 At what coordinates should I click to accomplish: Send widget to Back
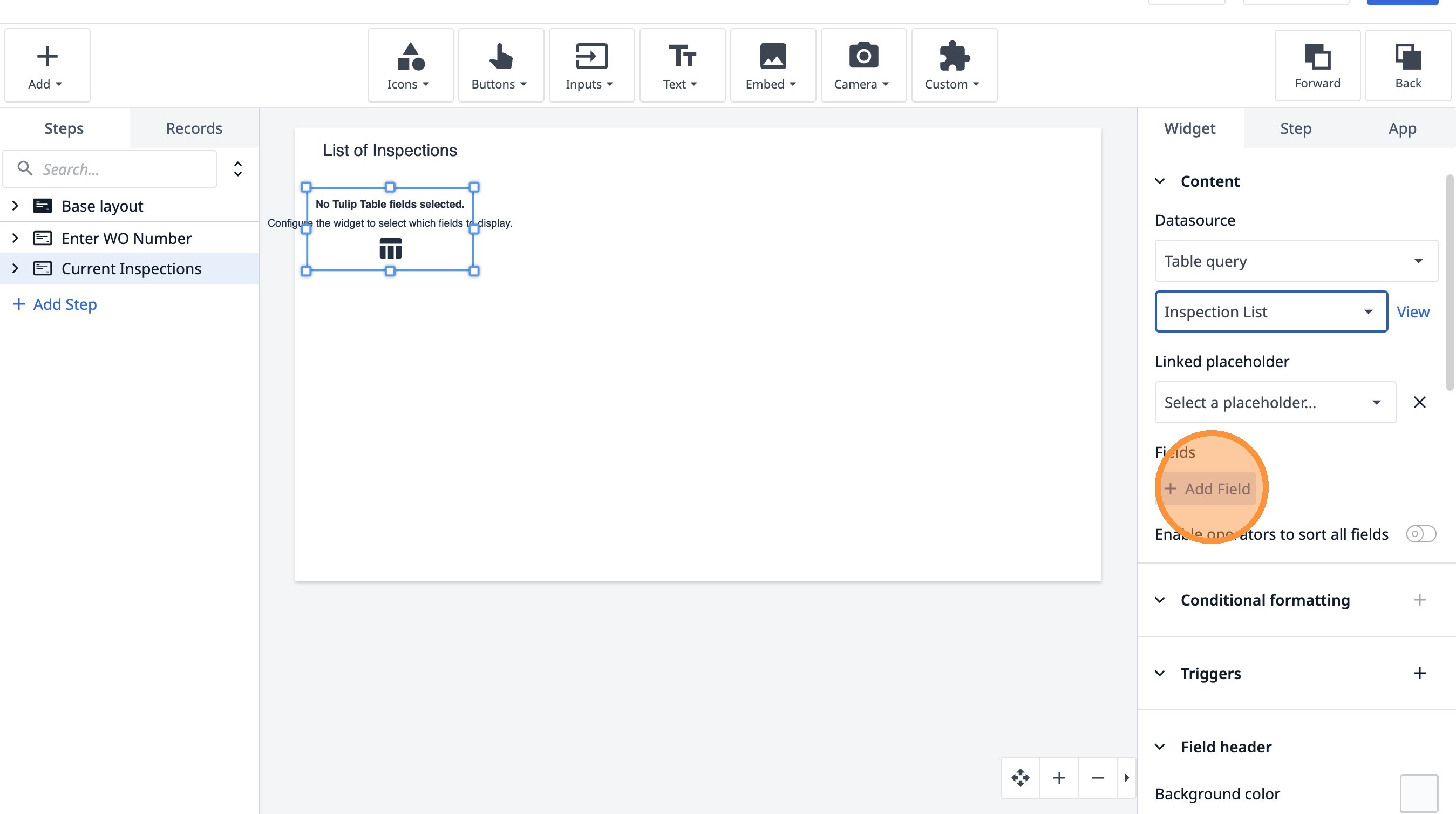coord(1407,65)
